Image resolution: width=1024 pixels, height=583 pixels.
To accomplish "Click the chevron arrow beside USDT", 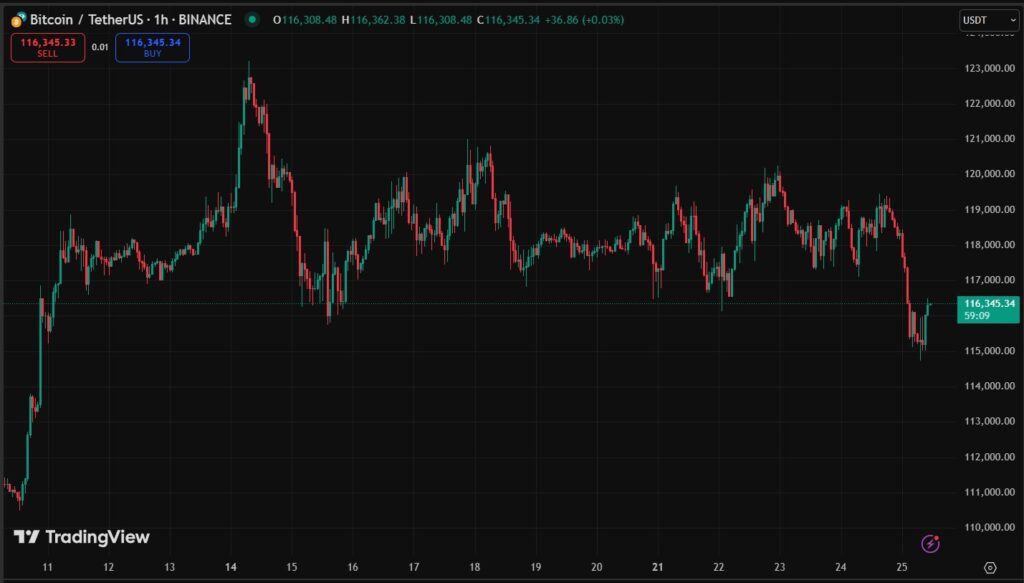I will point(1013,19).
